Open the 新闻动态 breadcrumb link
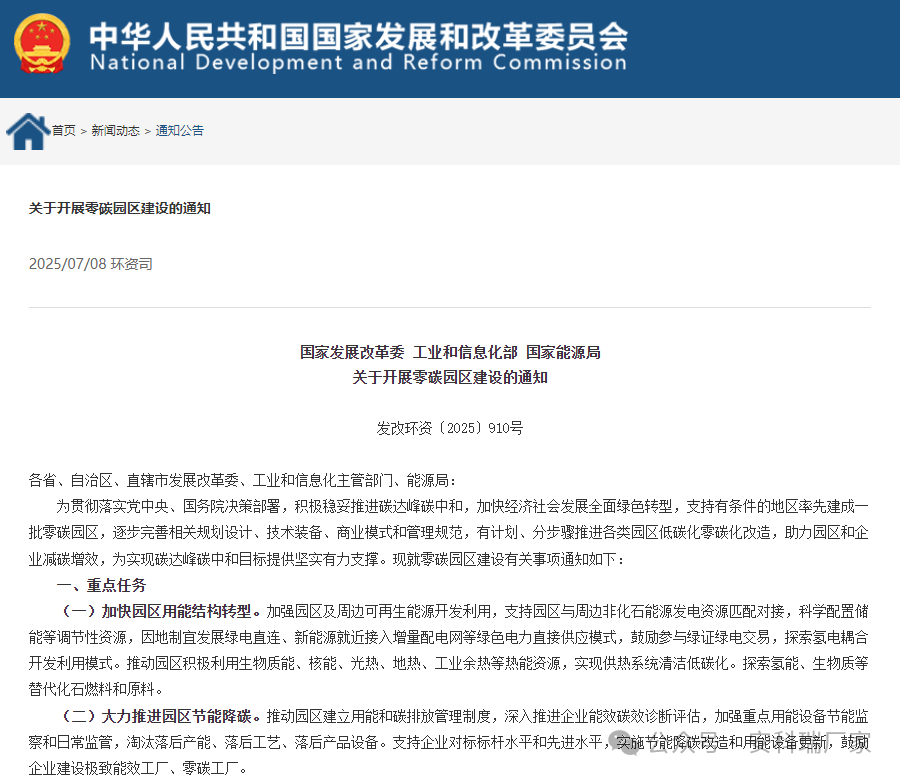900x778 pixels. click(x=116, y=130)
